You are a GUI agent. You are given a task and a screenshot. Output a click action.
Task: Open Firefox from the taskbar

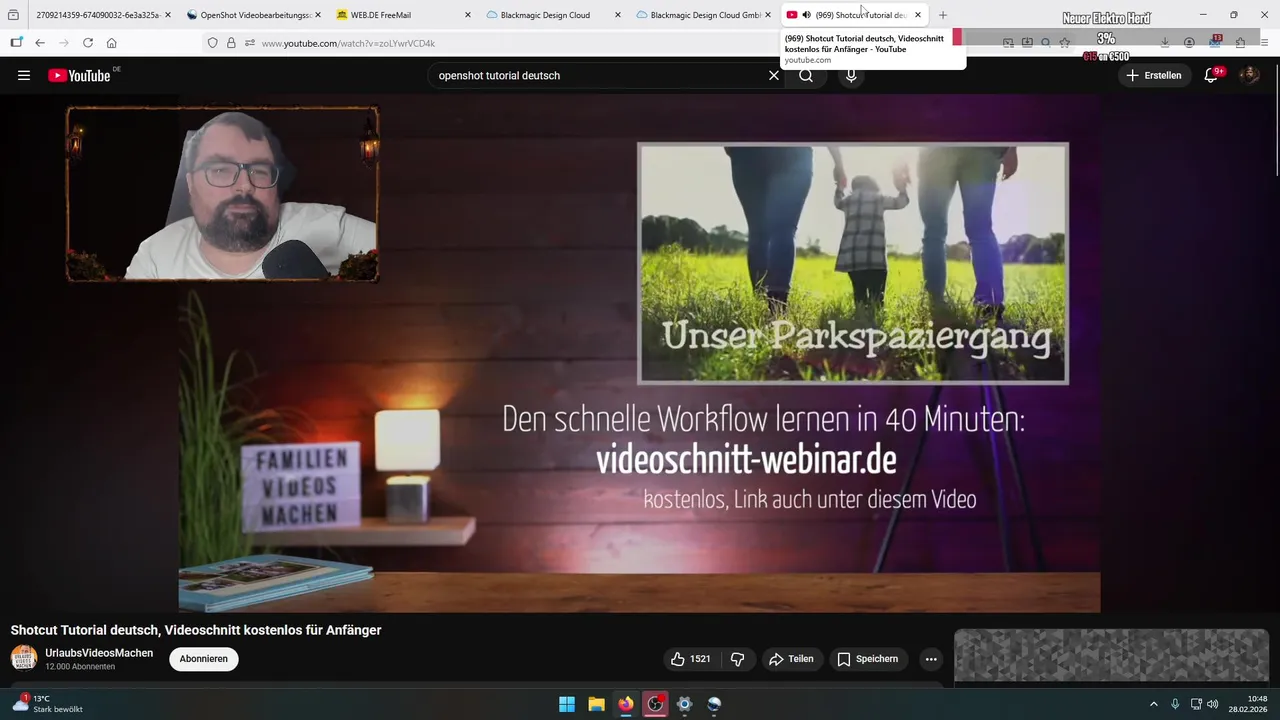[626, 704]
